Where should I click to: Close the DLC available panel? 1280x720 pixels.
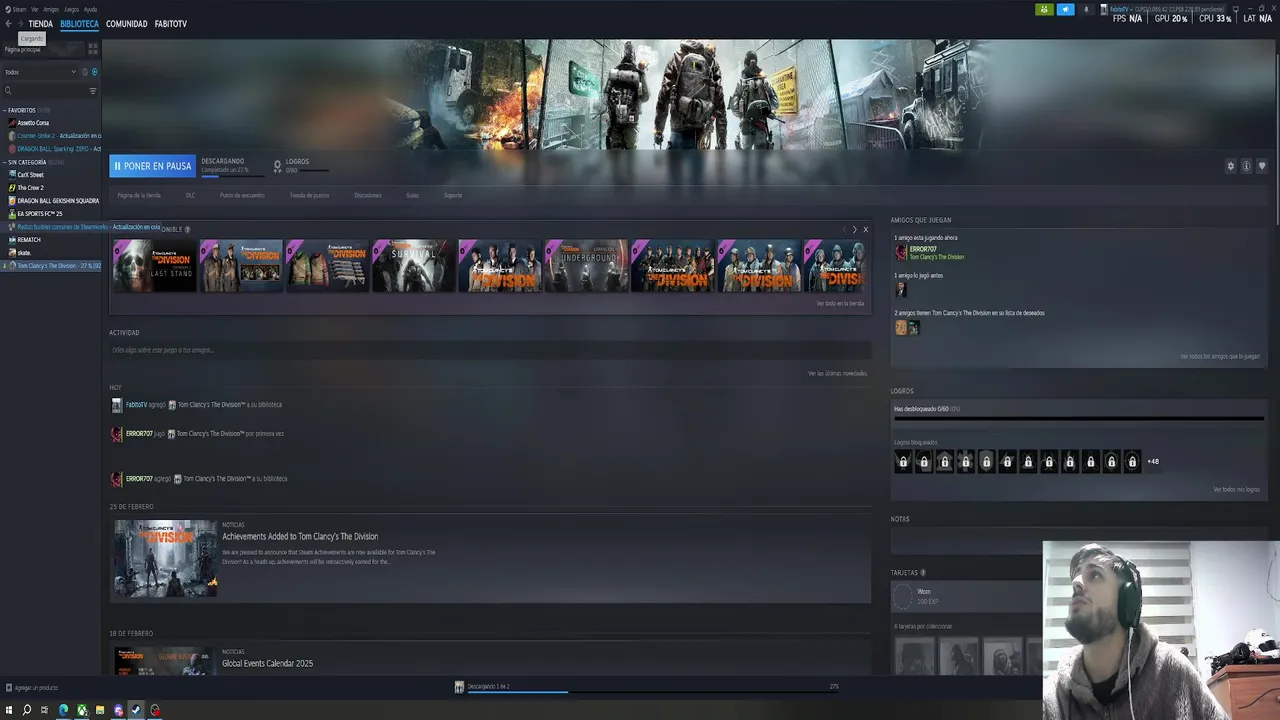tap(866, 230)
